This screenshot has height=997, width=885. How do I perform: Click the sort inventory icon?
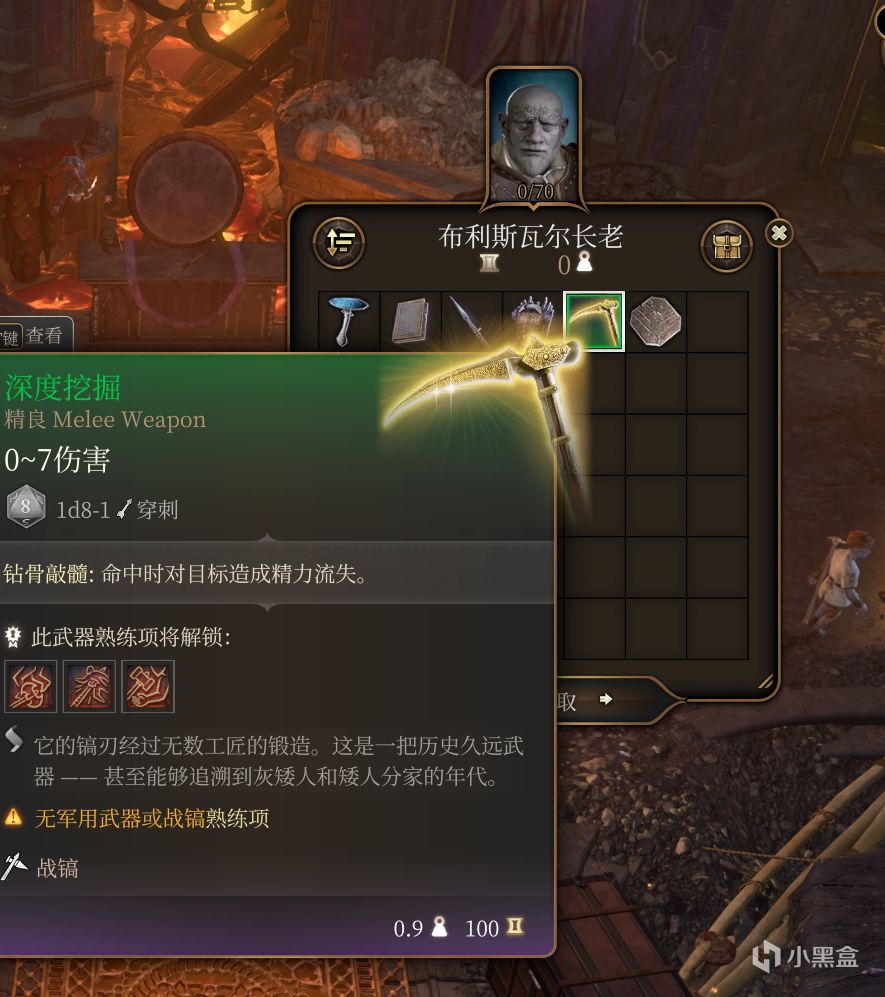coord(339,242)
